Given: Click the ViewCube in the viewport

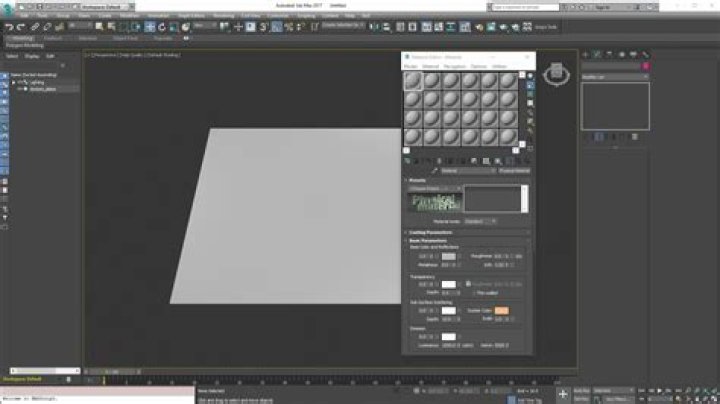Looking at the screenshot, I should (556, 73).
